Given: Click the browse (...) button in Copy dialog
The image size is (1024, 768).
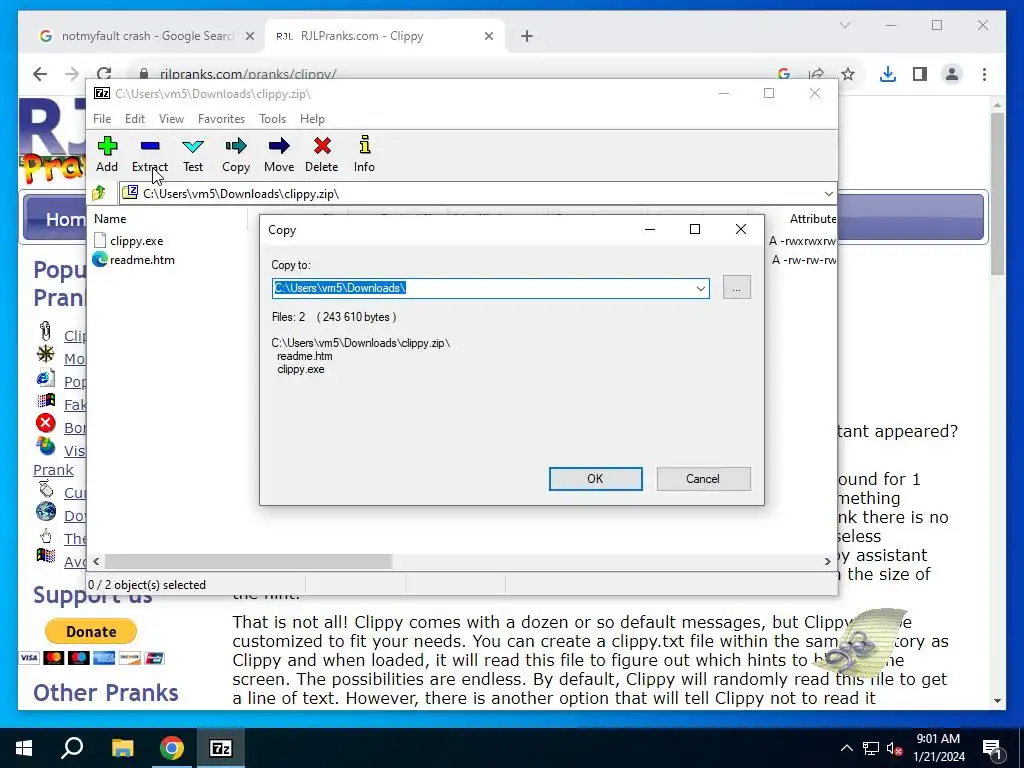Looking at the screenshot, I should [737, 288].
